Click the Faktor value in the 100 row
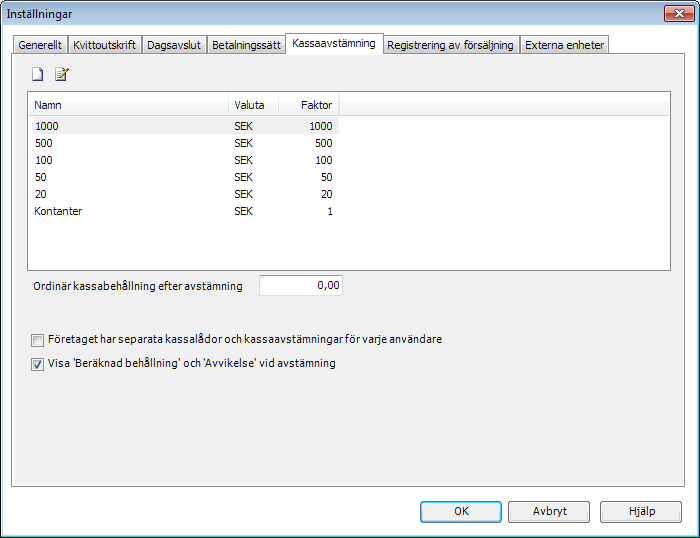The height and width of the screenshot is (538, 700). [324, 160]
